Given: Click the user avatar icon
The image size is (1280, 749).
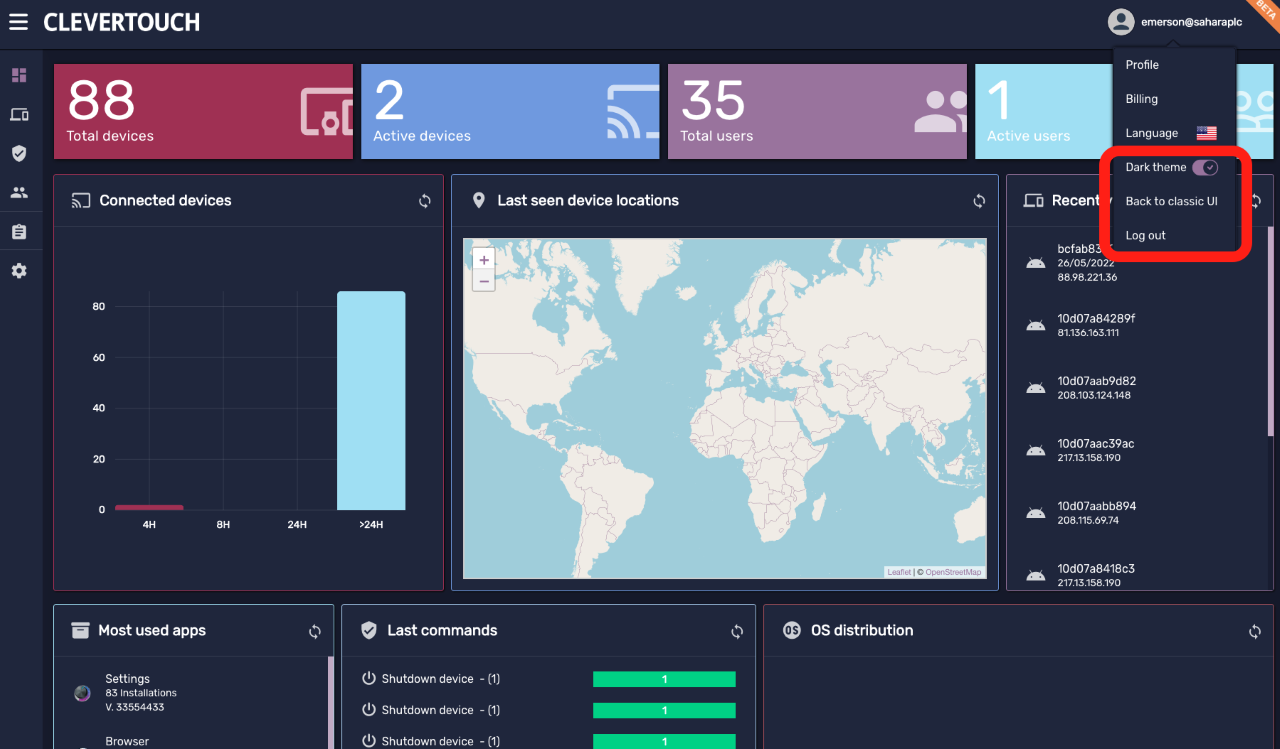Looking at the screenshot, I should (x=1121, y=21).
